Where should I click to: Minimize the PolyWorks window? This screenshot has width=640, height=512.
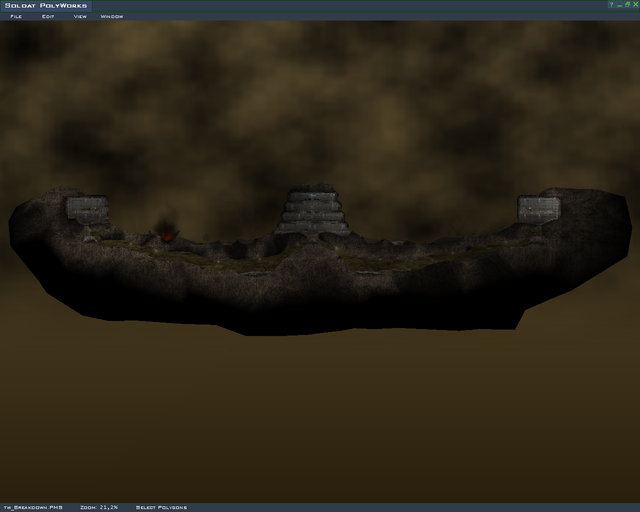(x=618, y=5)
